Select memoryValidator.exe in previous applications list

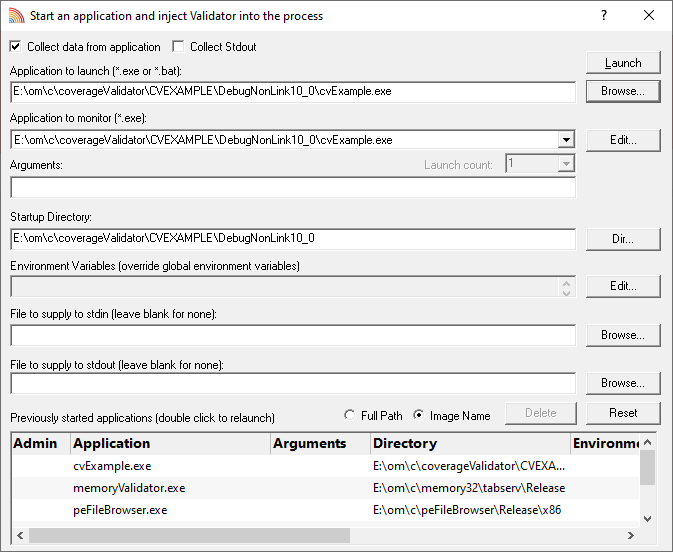click(129, 488)
